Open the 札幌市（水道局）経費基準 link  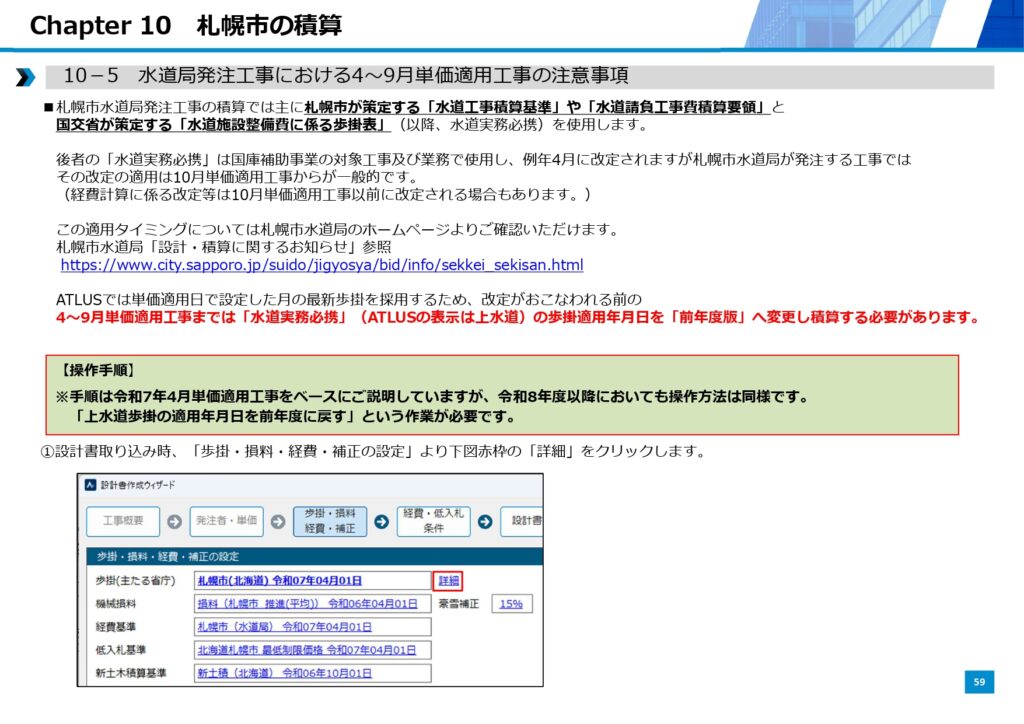284,627
